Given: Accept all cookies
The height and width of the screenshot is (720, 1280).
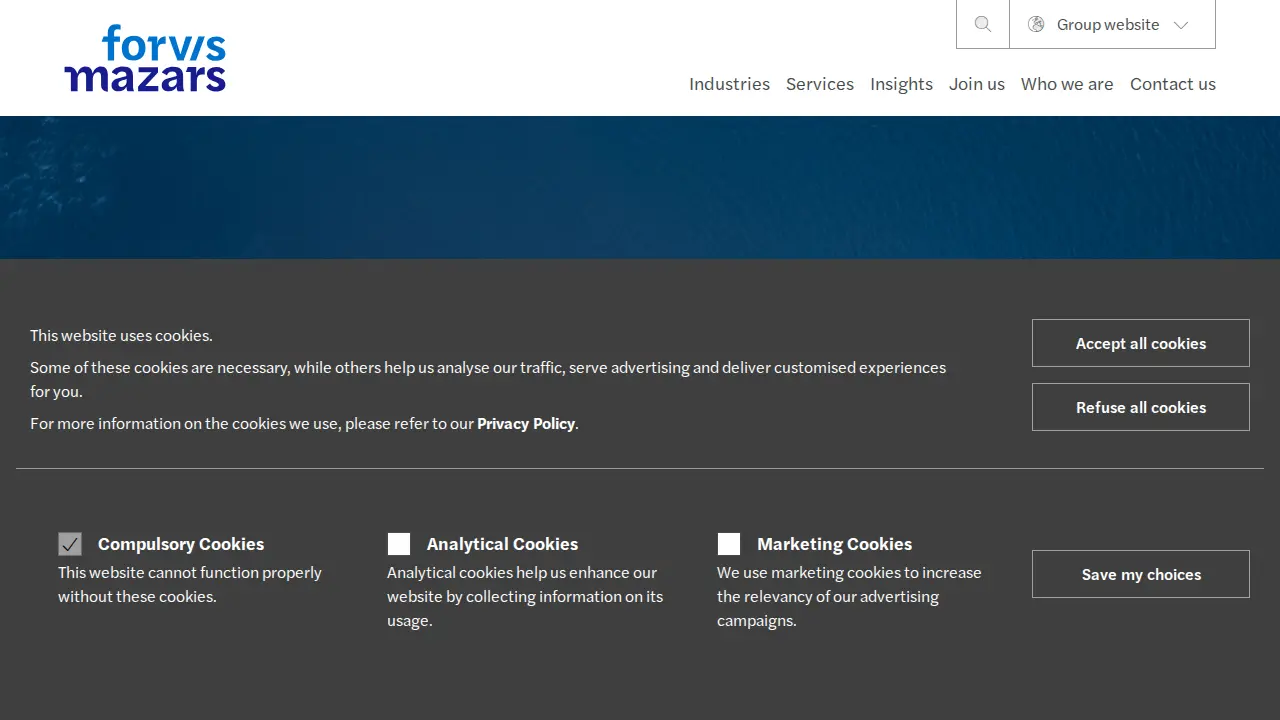Looking at the screenshot, I should pyautogui.click(x=1141, y=343).
